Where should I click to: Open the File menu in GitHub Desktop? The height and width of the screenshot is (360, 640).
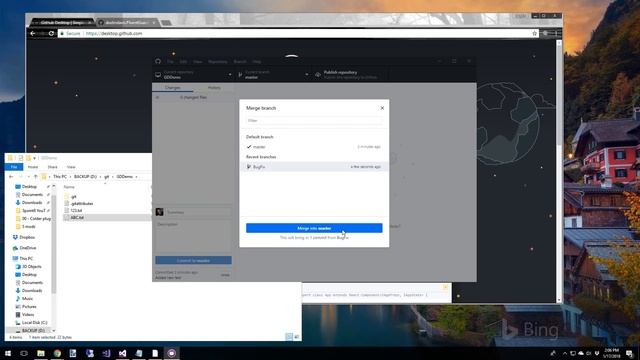171,61
